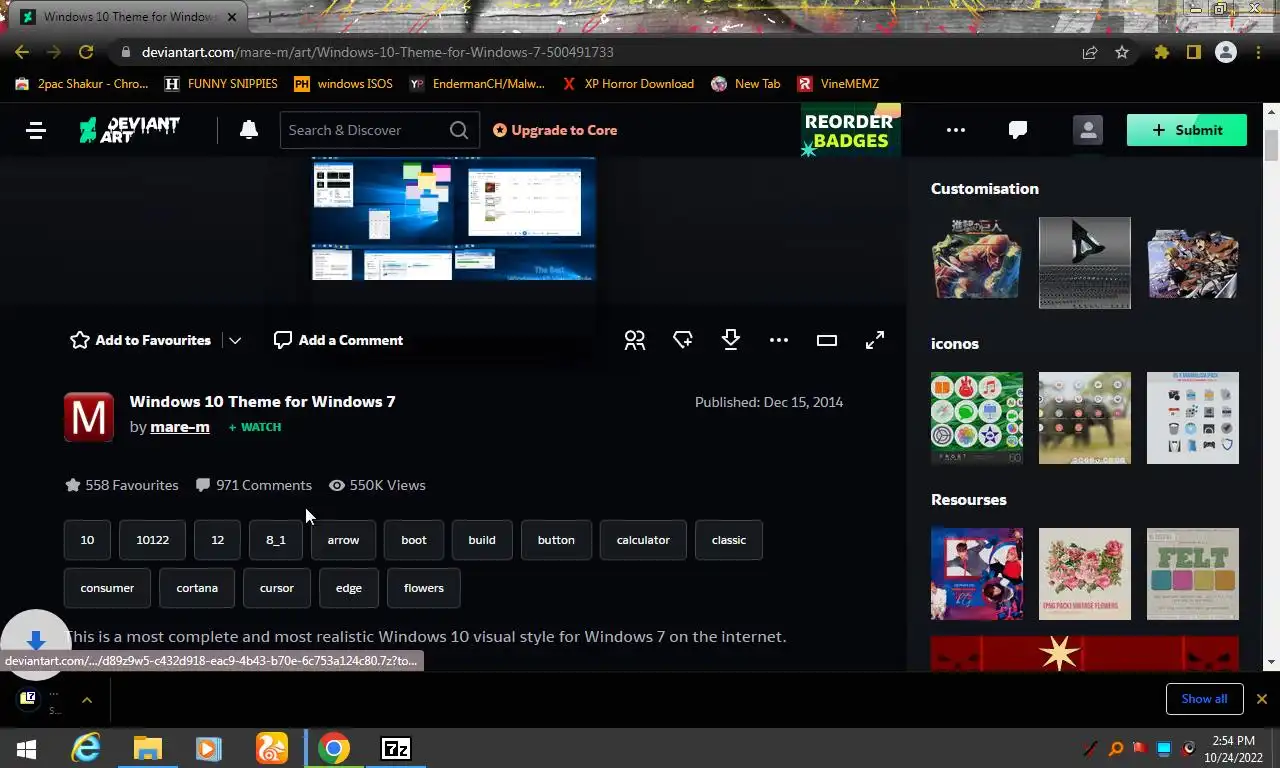Open the notifications bell
The height and width of the screenshot is (768, 1280).
pyautogui.click(x=249, y=130)
